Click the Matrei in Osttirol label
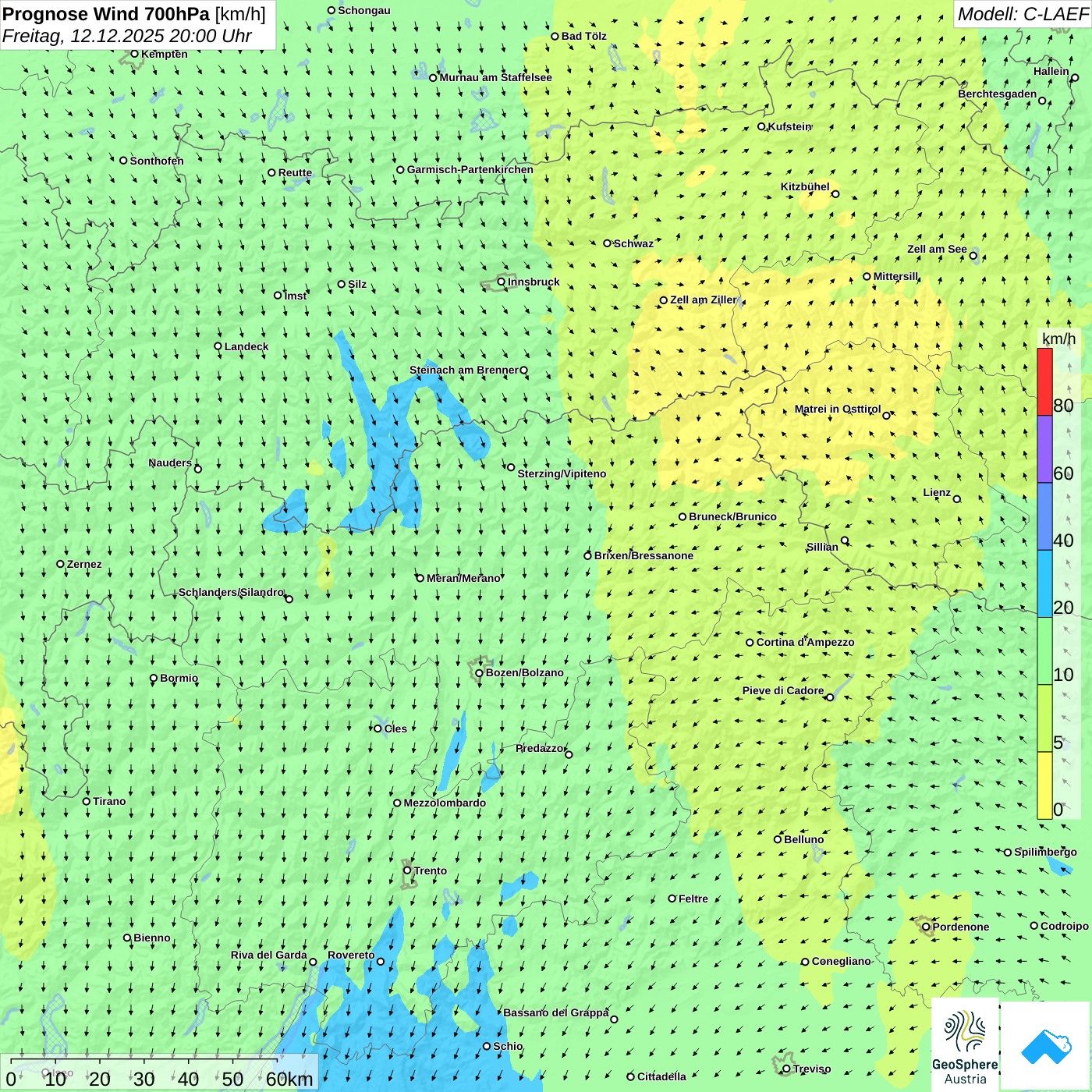1092x1092 pixels. click(x=837, y=409)
